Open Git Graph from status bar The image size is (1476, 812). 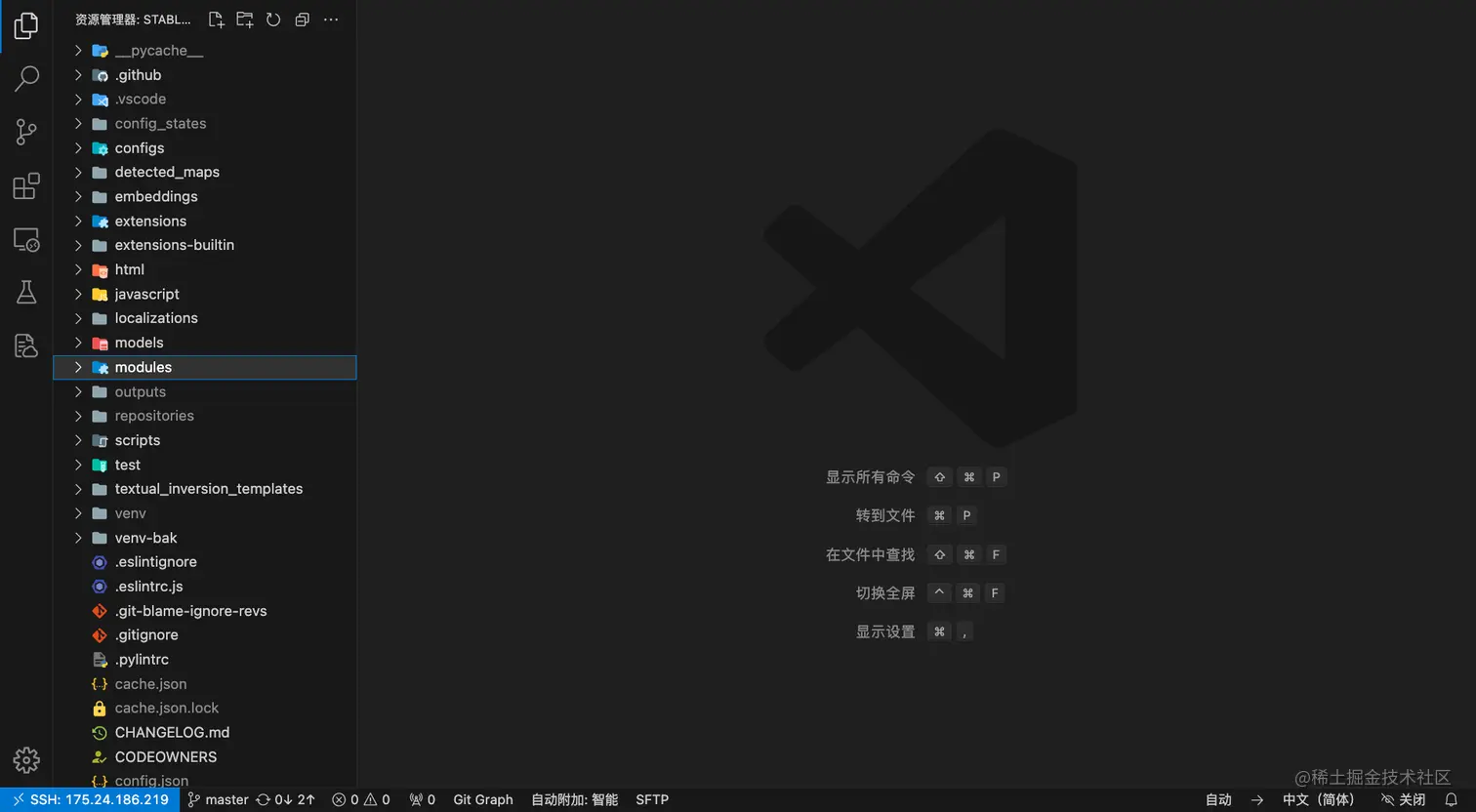coord(483,800)
